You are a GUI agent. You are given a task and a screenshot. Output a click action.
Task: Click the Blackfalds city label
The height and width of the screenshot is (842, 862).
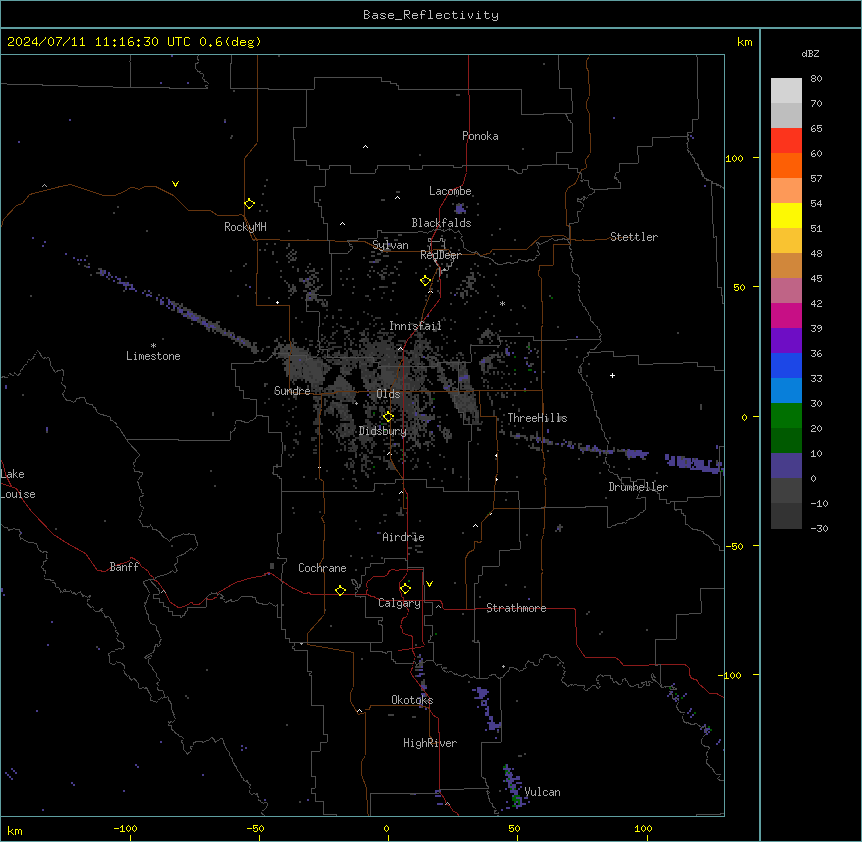[x=441, y=223]
